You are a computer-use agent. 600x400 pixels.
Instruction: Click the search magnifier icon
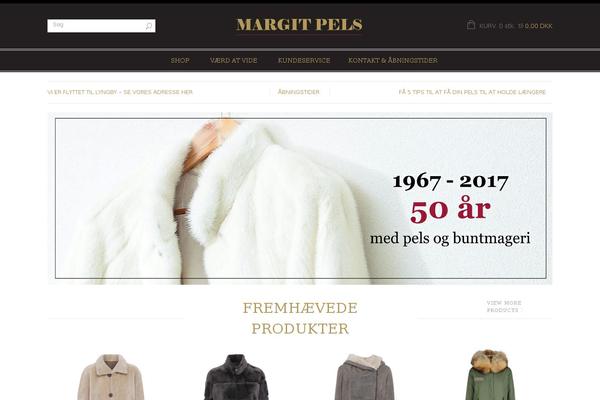coord(148,26)
